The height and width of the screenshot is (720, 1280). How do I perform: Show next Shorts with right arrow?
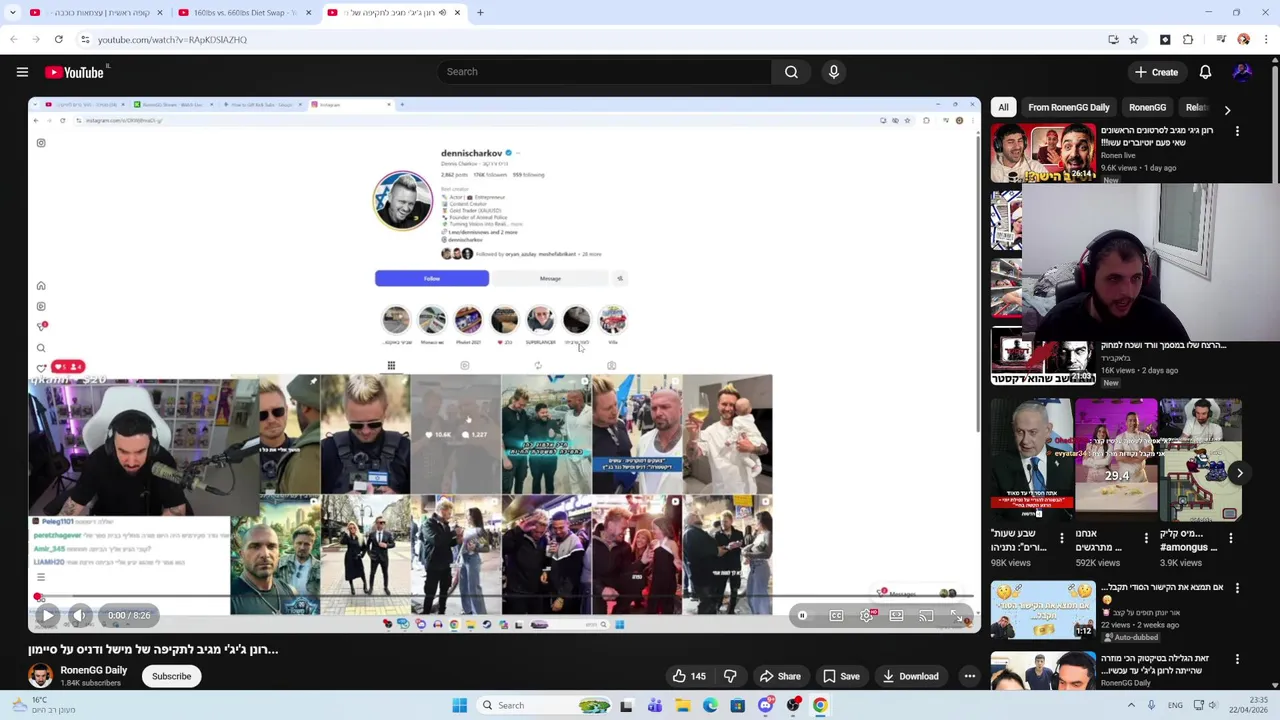(x=1239, y=473)
